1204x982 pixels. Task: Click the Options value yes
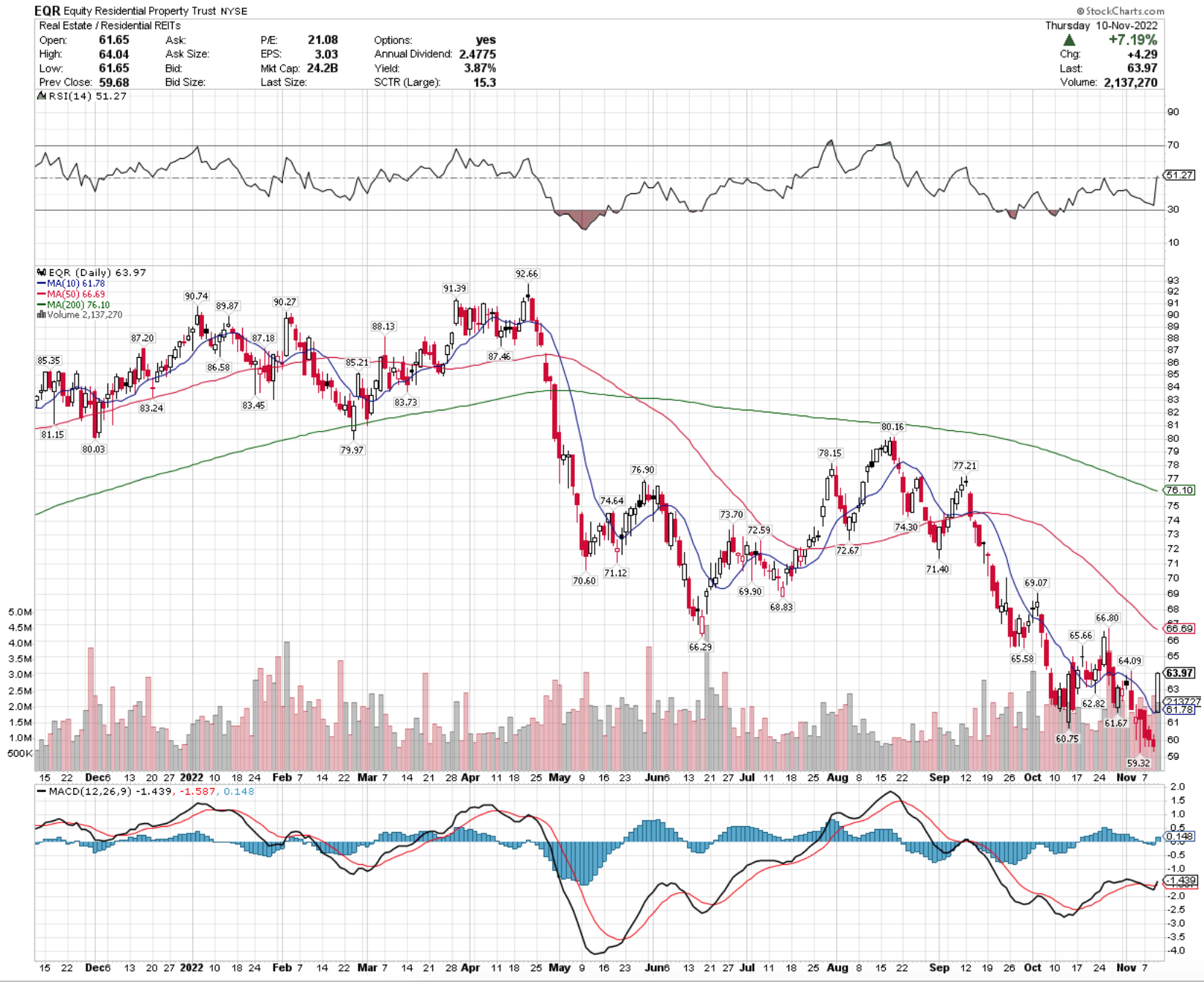[486, 40]
